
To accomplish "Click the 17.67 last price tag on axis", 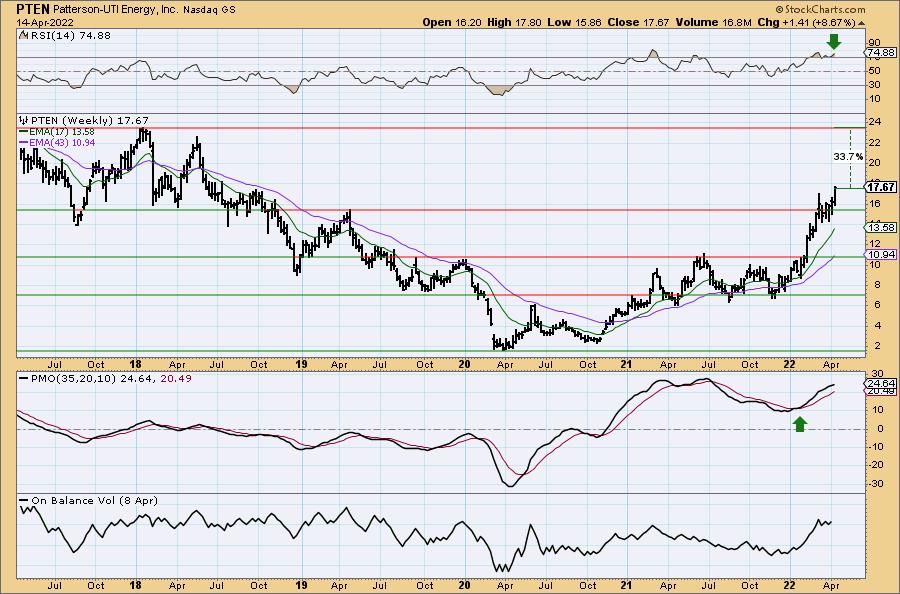I will (881, 188).
